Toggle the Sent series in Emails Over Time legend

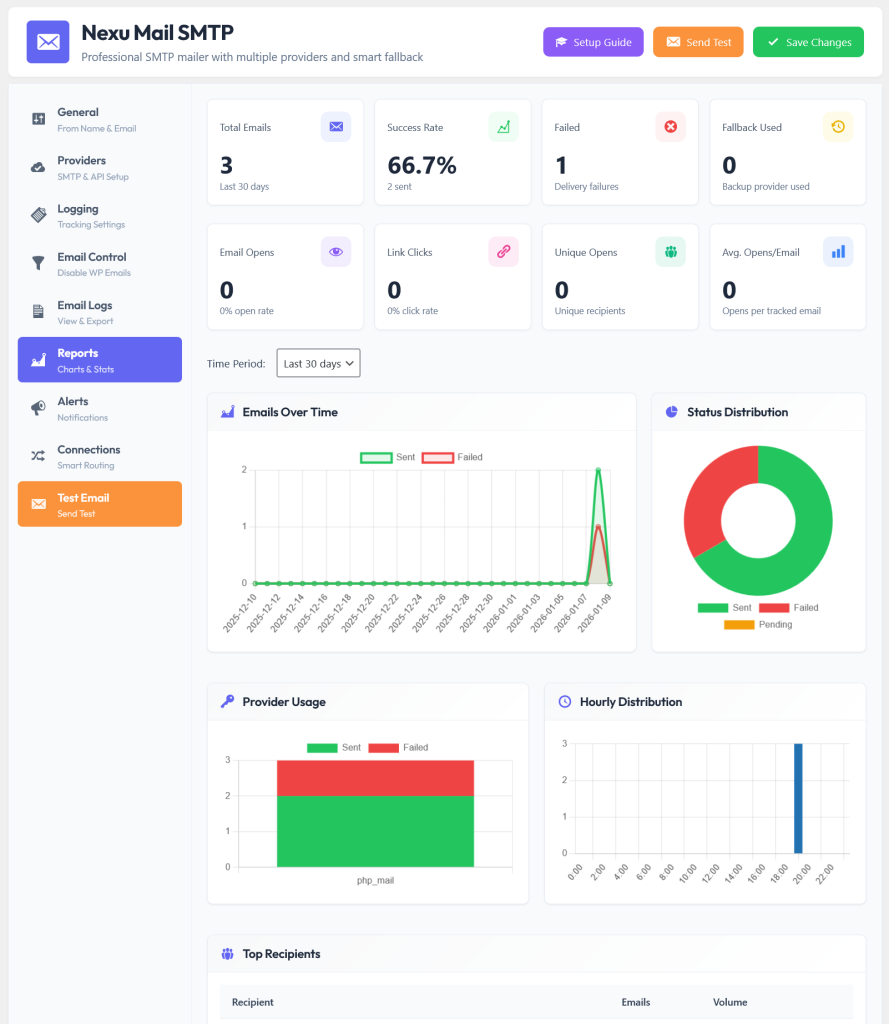[x=387, y=457]
